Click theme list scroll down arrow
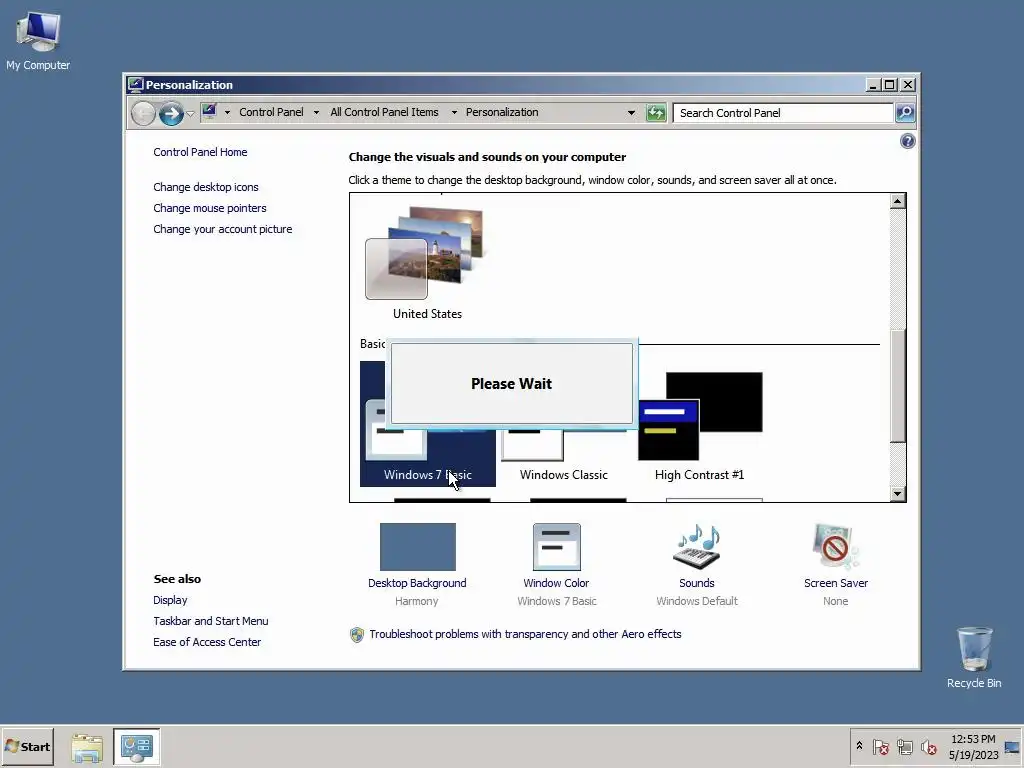This screenshot has height=768, width=1024. [897, 494]
